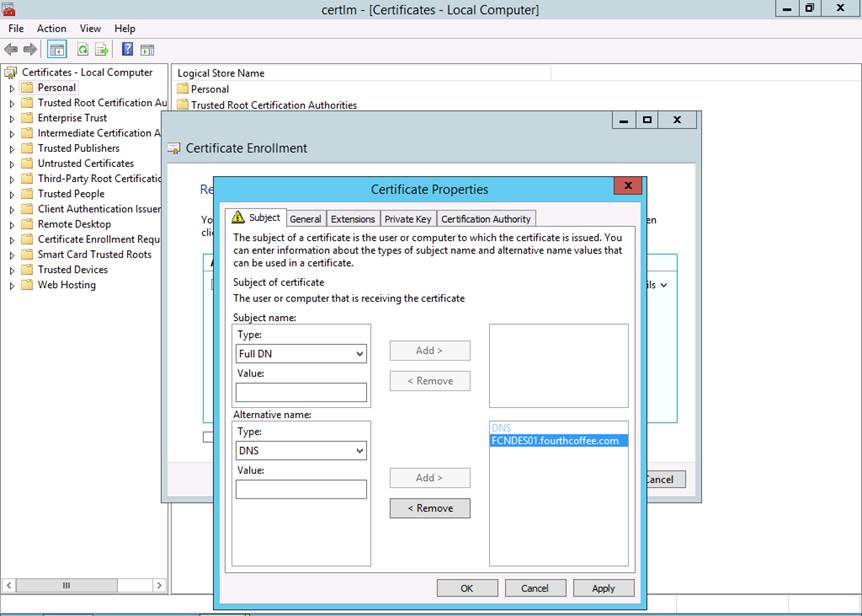Click the Forward arrow toolbar icon
Viewport: 862px width, 616px height.
pyautogui.click(x=29, y=49)
